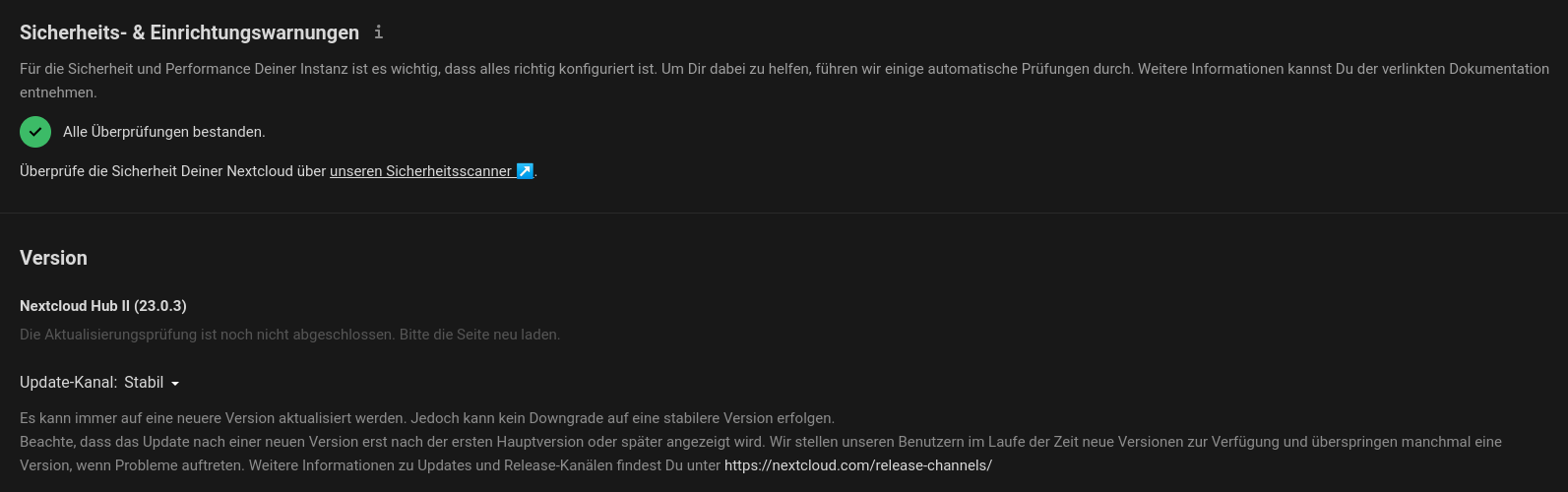Click the sentence "Es kann immer auf eine neuere Version"

213,418
